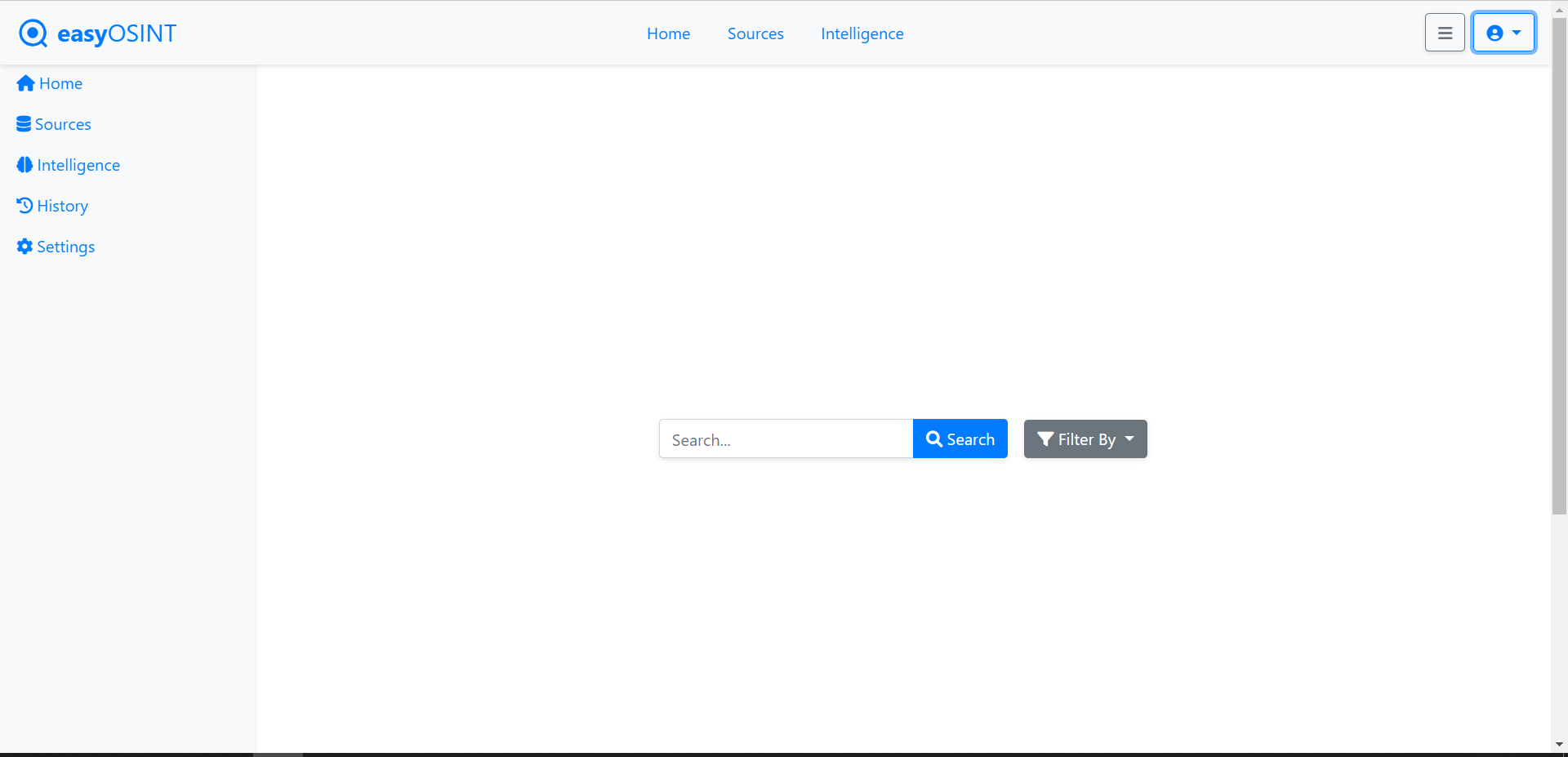Click inside the Search text field
Image resolution: width=1568 pixels, height=757 pixels.
click(x=784, y=439)
